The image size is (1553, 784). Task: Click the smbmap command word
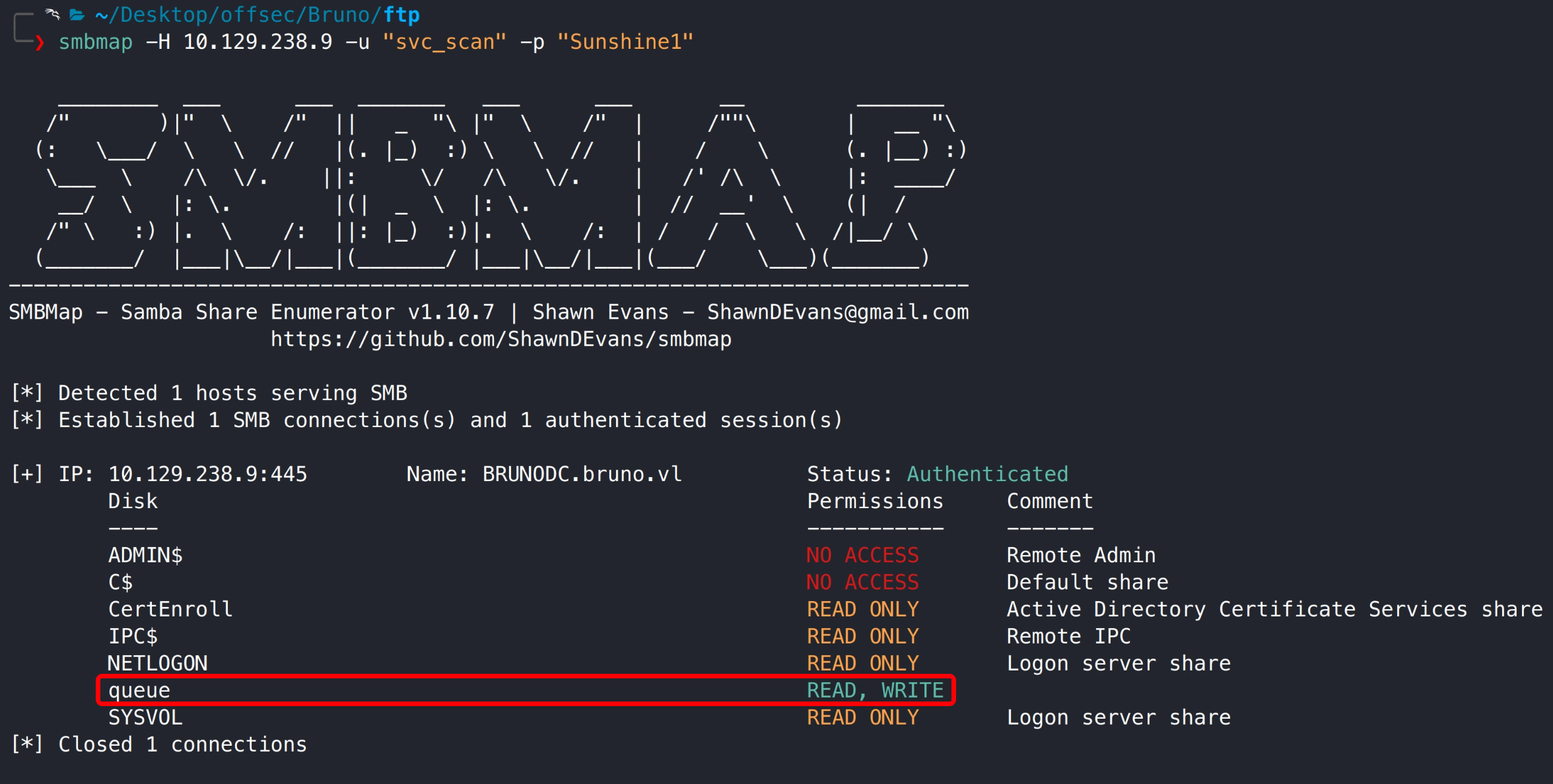click(96, 42)
